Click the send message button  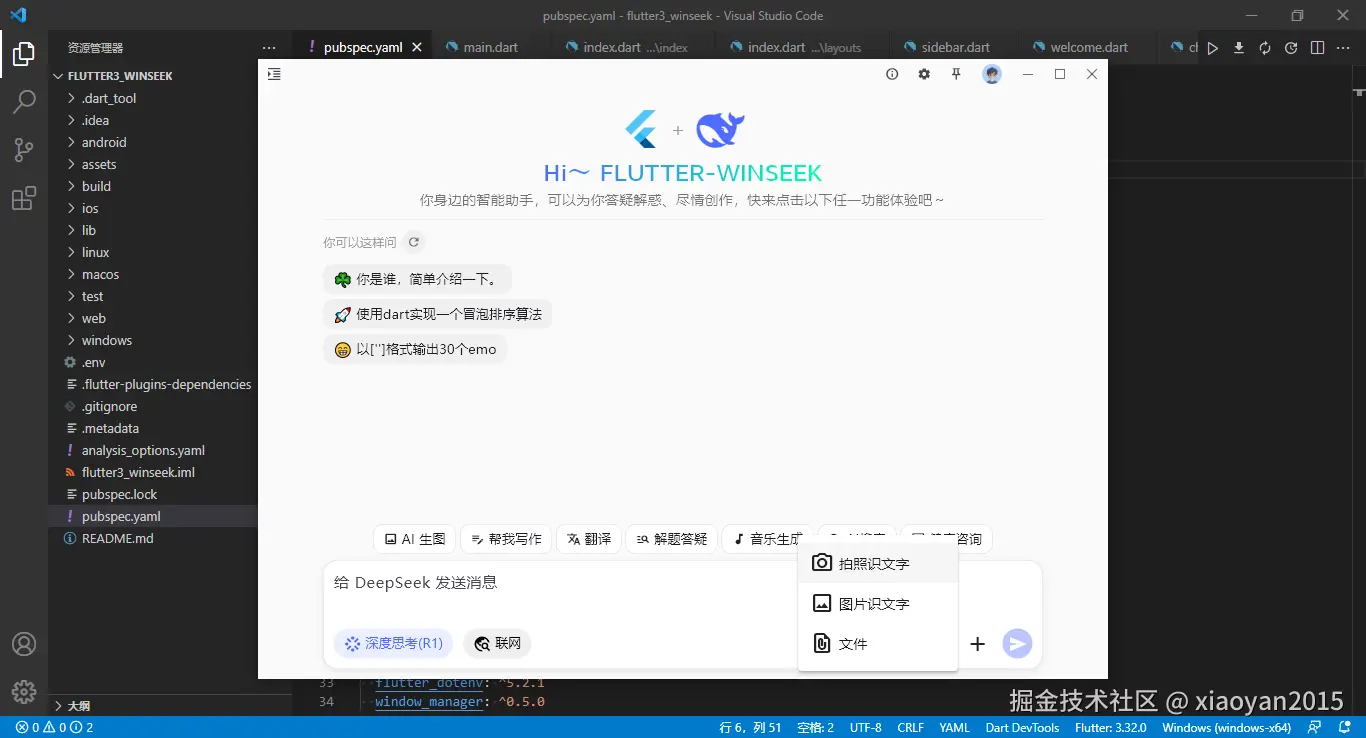pos(1017,644)
